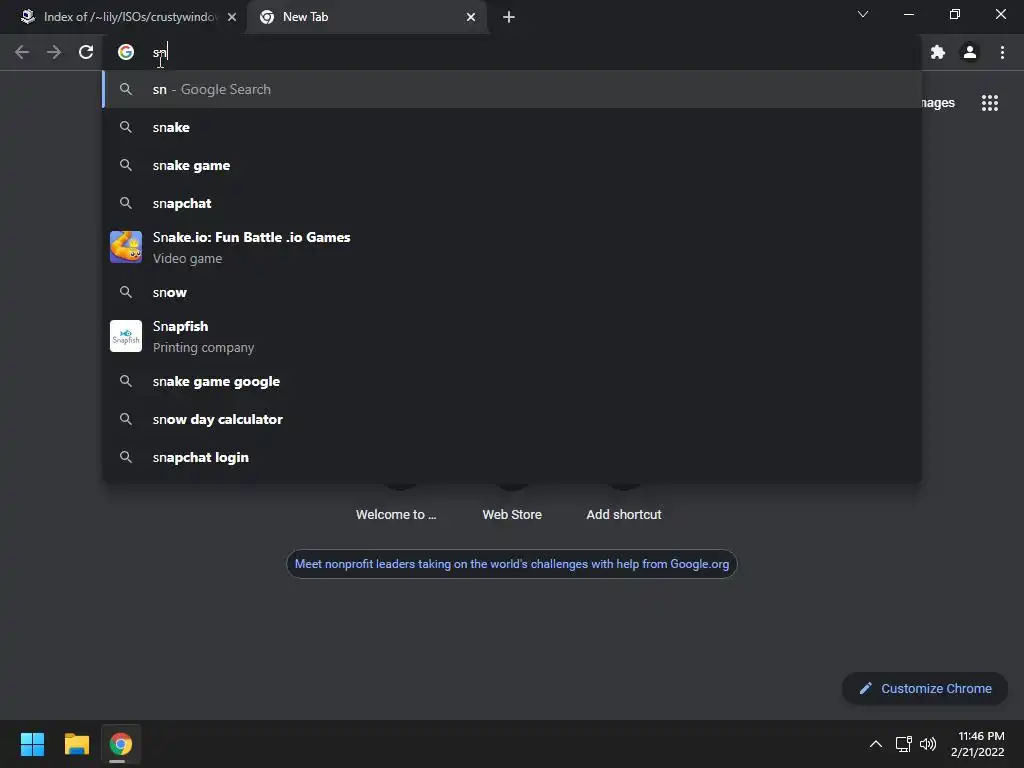
Task: Click the Google logo in address bar
Action: [126, 52]
